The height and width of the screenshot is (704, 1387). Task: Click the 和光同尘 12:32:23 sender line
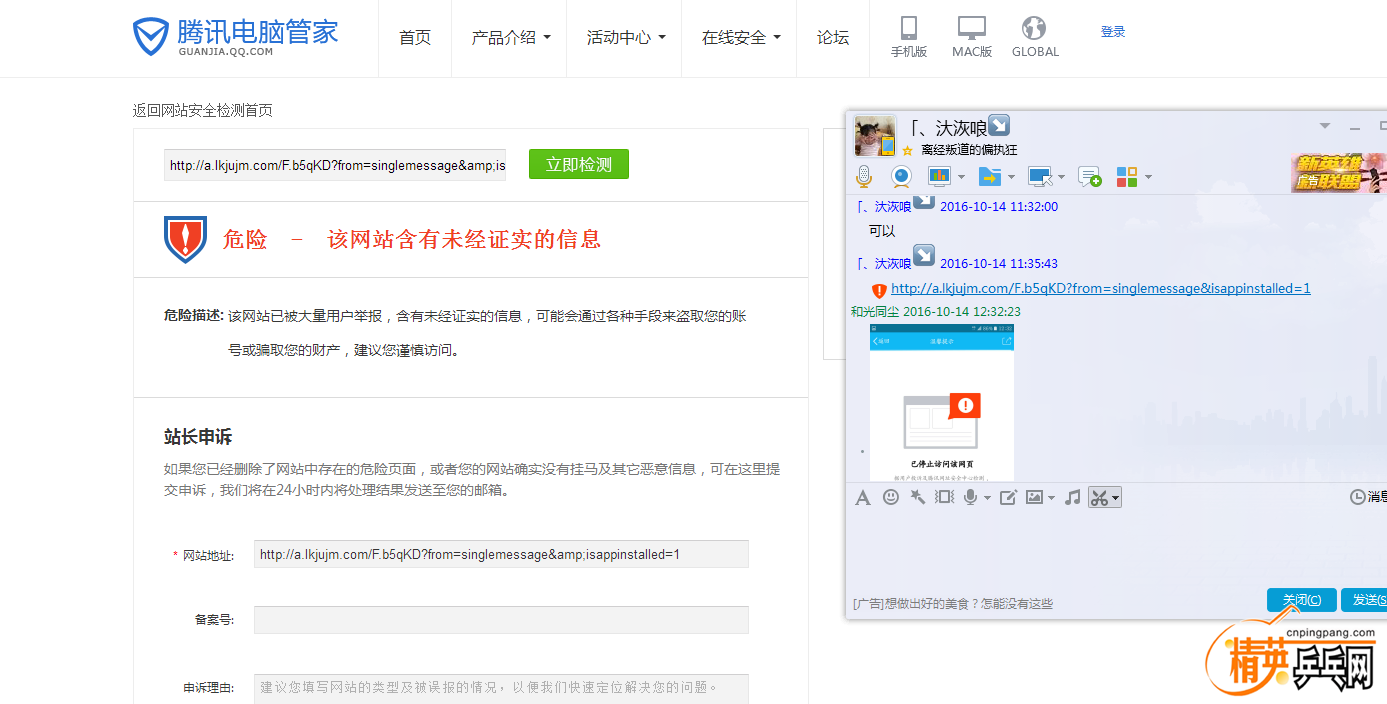click(x=936, y=312)
